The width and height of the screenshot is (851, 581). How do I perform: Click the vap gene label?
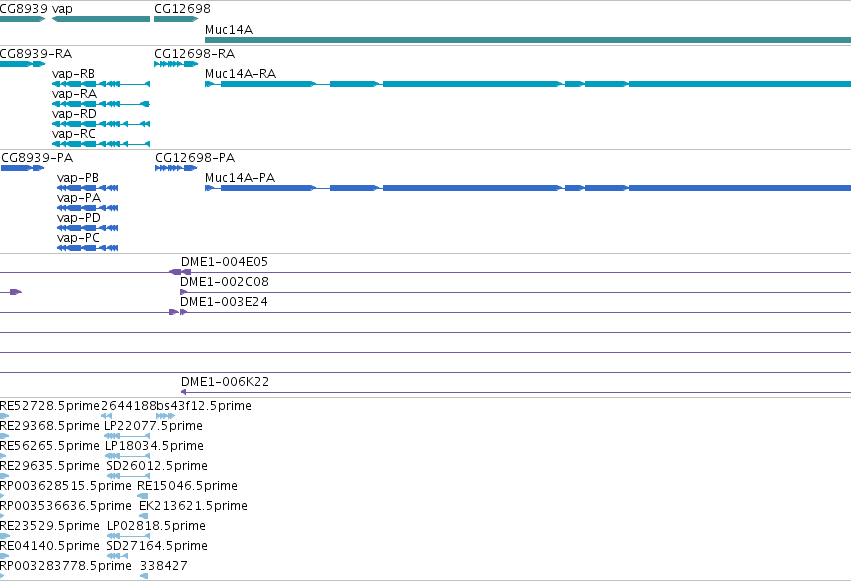click(x=62, y=9)
